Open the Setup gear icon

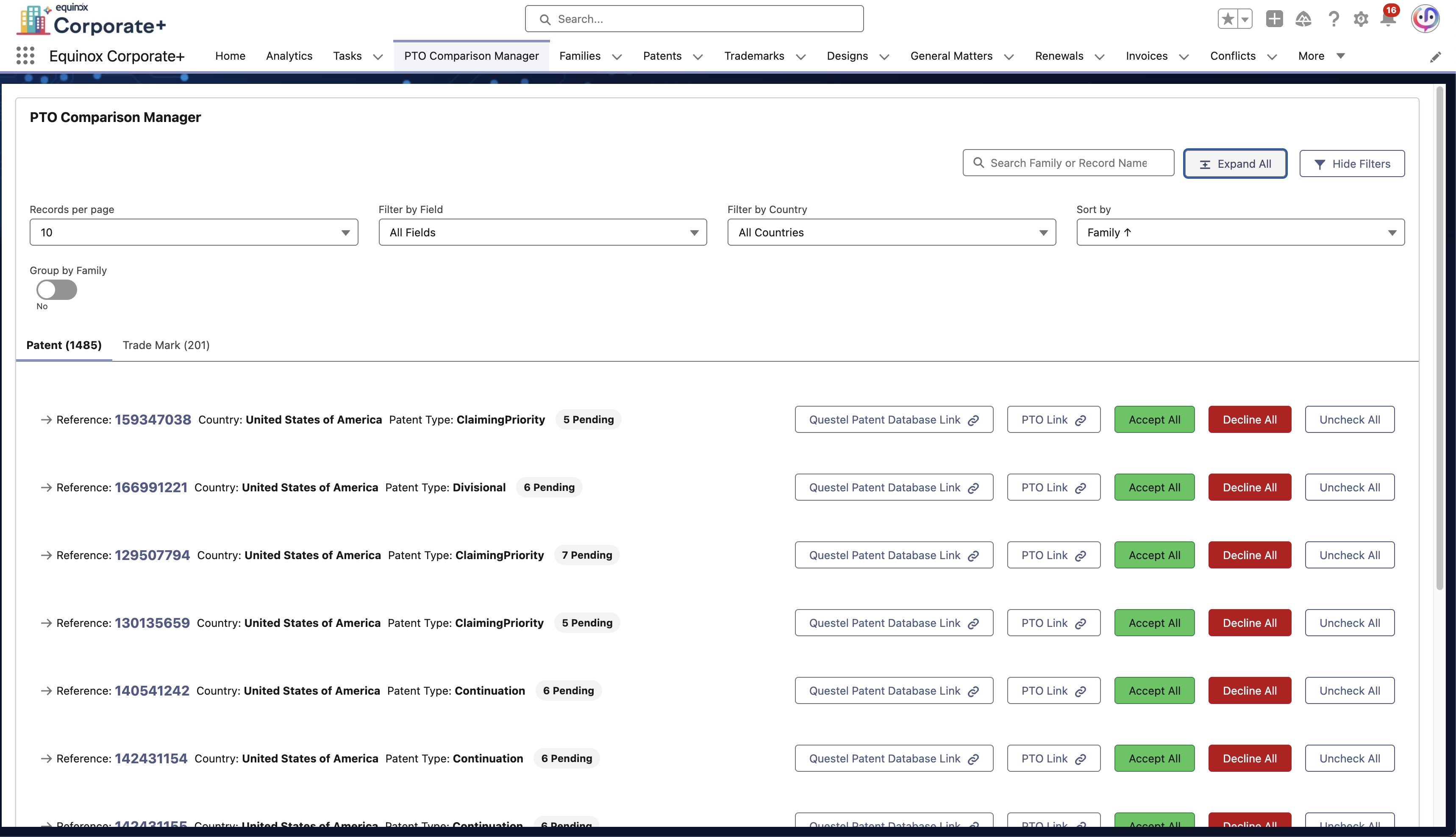click(1361, 19)
